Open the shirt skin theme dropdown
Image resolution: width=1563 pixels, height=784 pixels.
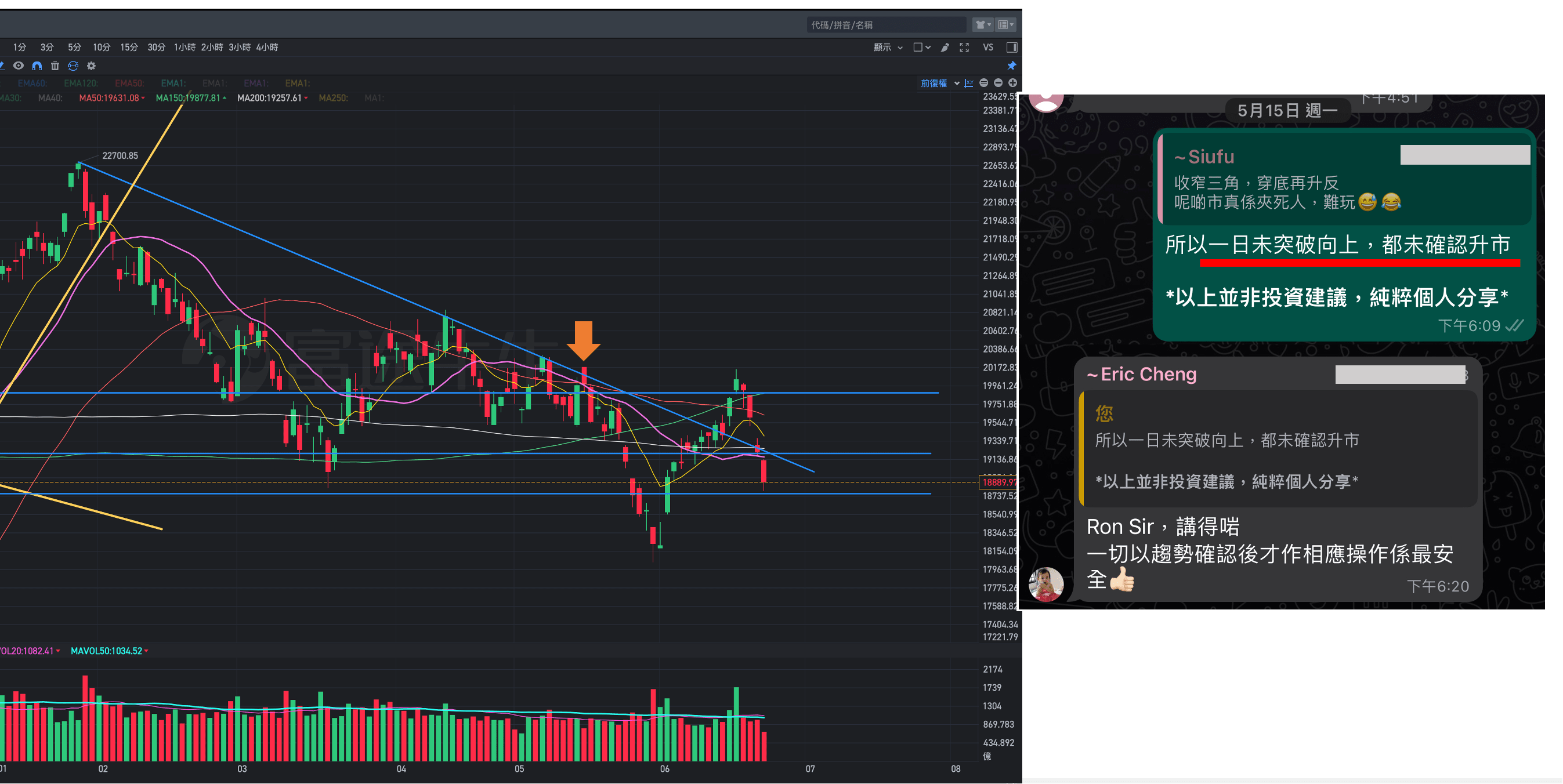pos(982,25)
